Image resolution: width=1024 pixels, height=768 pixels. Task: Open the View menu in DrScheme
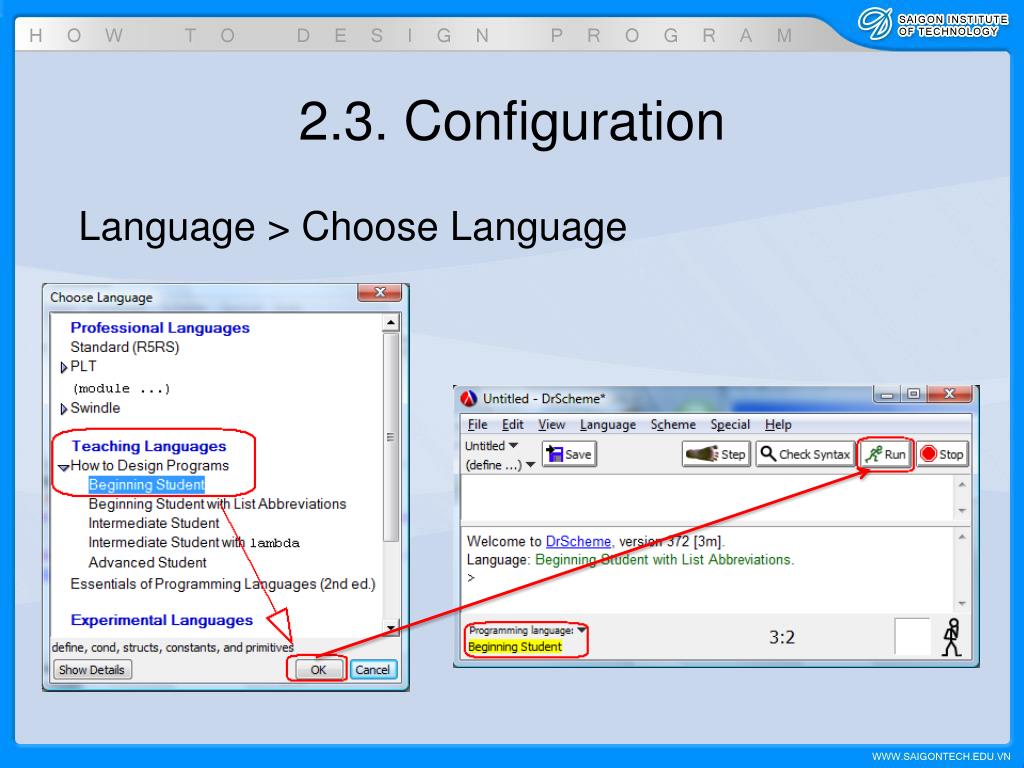click(551, 424)
